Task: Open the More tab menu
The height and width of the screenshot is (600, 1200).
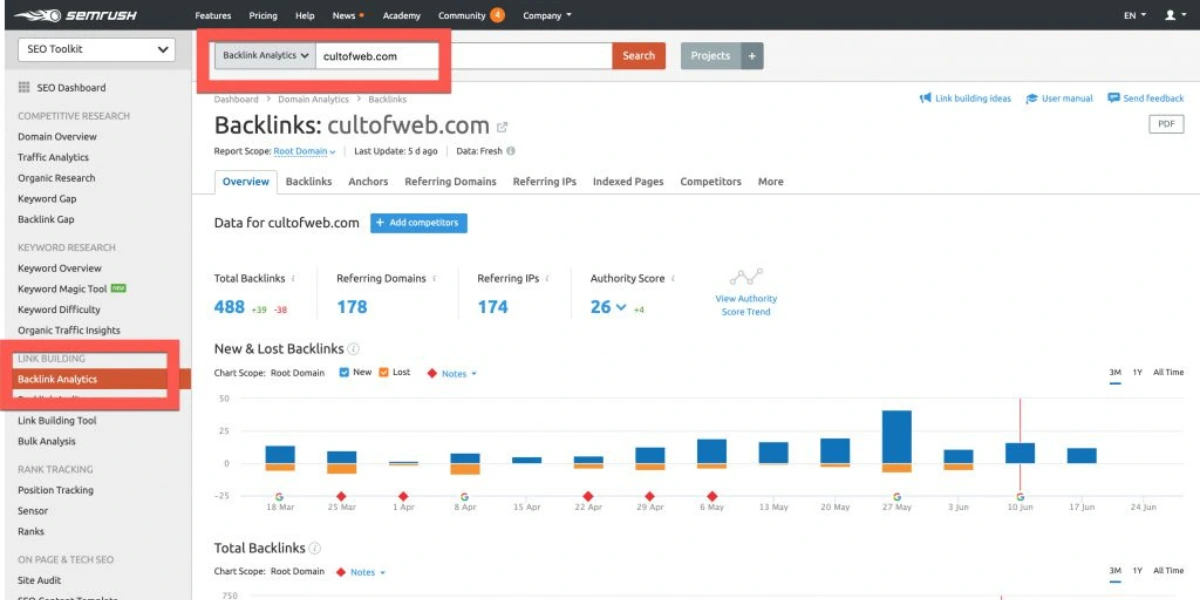Action: (x=770, y=182)
